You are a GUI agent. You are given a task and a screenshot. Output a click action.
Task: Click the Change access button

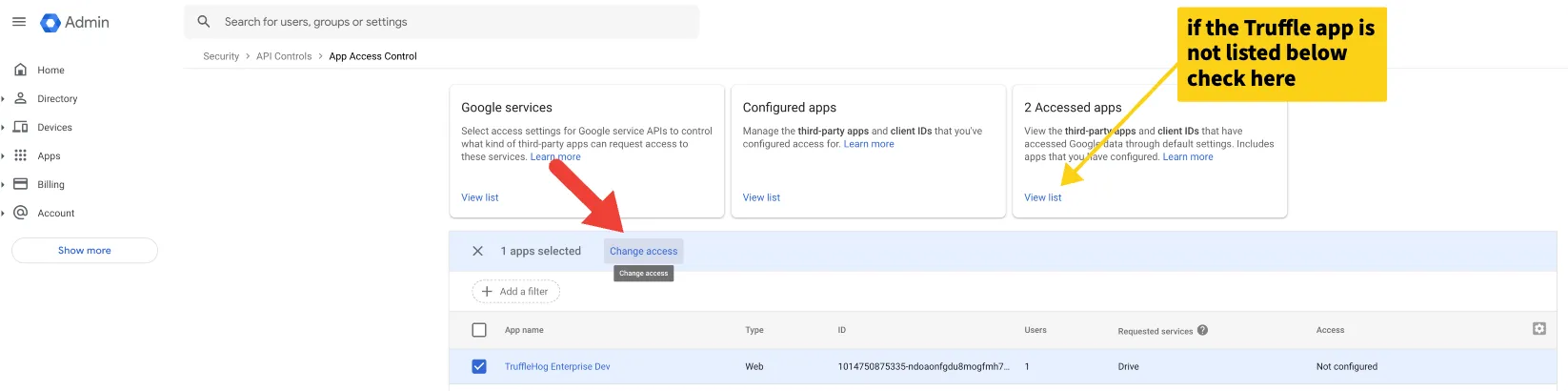pyautogui.click(x=644, y=251)
